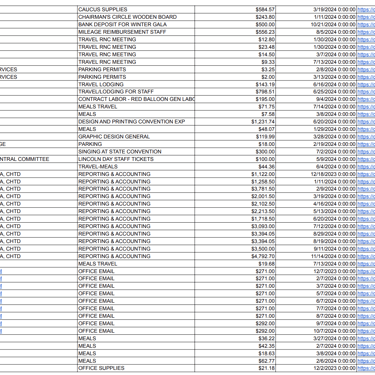Select the amount $556.23
Viewport: 375px width, 375px height.
coord(265,32)
